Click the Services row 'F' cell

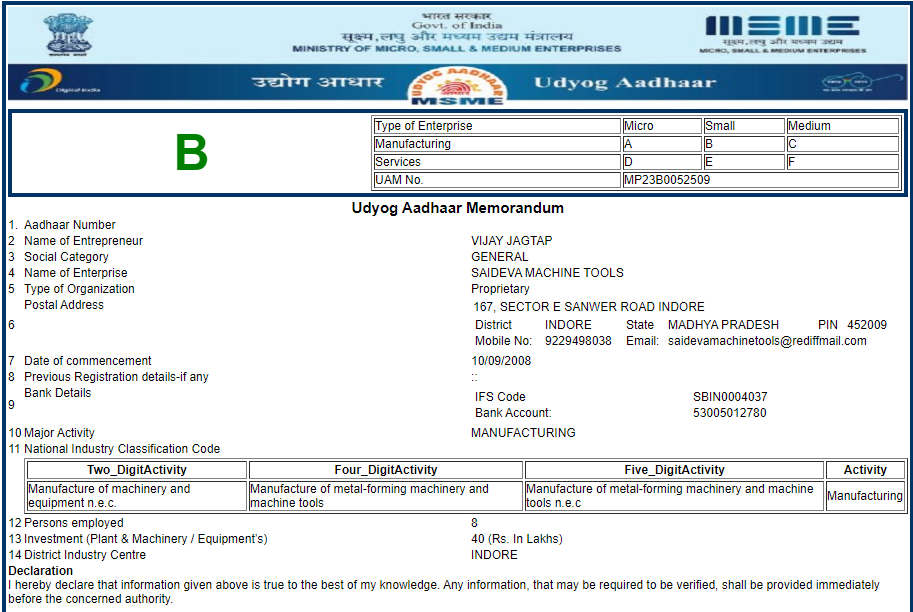(x=842, y=162)
